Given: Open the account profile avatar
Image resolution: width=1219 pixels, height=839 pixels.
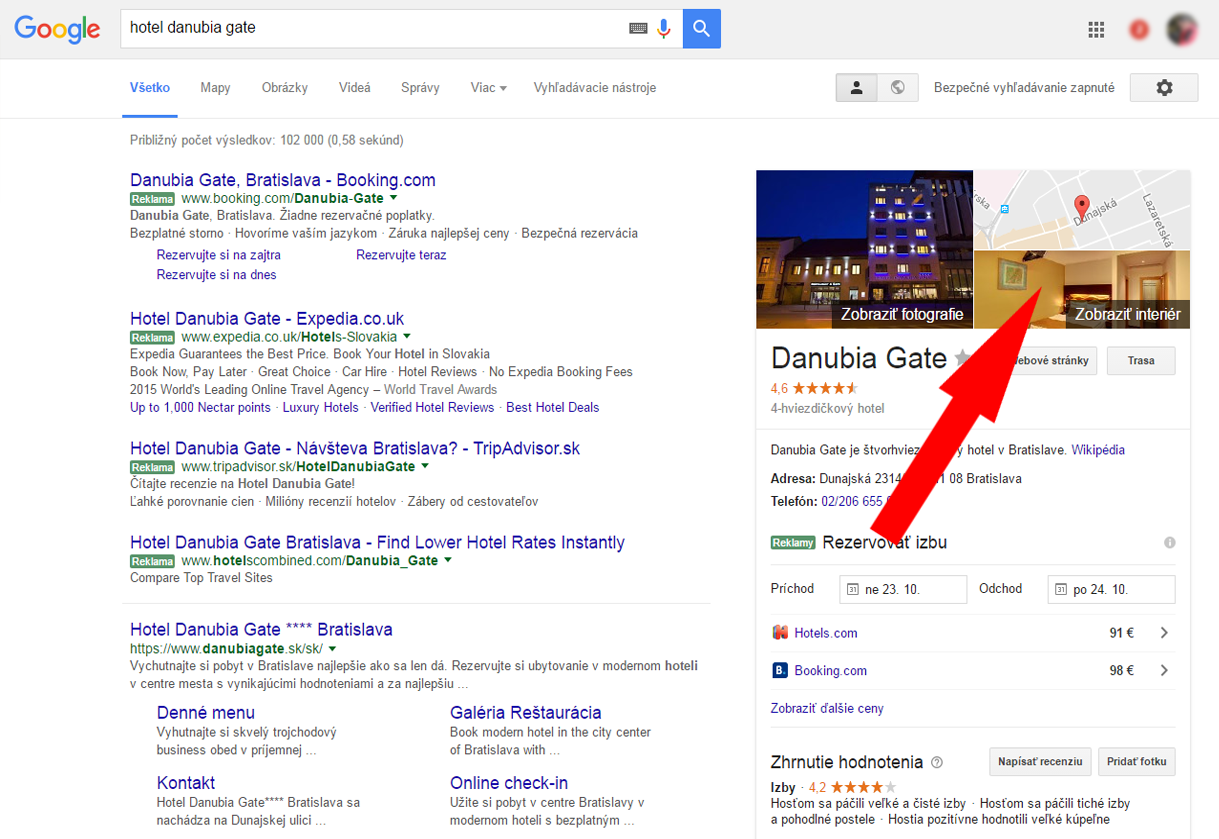Looking at the screenshot, I should 1184,29.
